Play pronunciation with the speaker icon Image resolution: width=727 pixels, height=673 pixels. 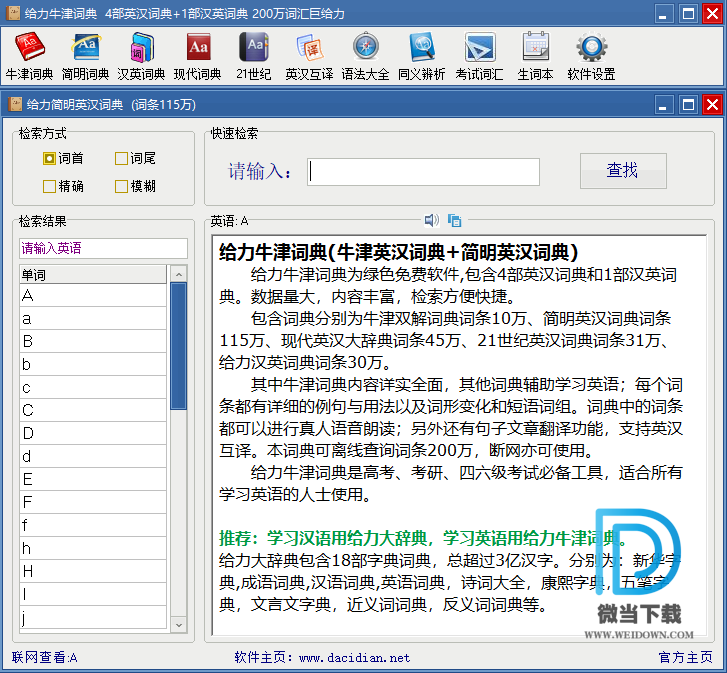pos(432,220)
